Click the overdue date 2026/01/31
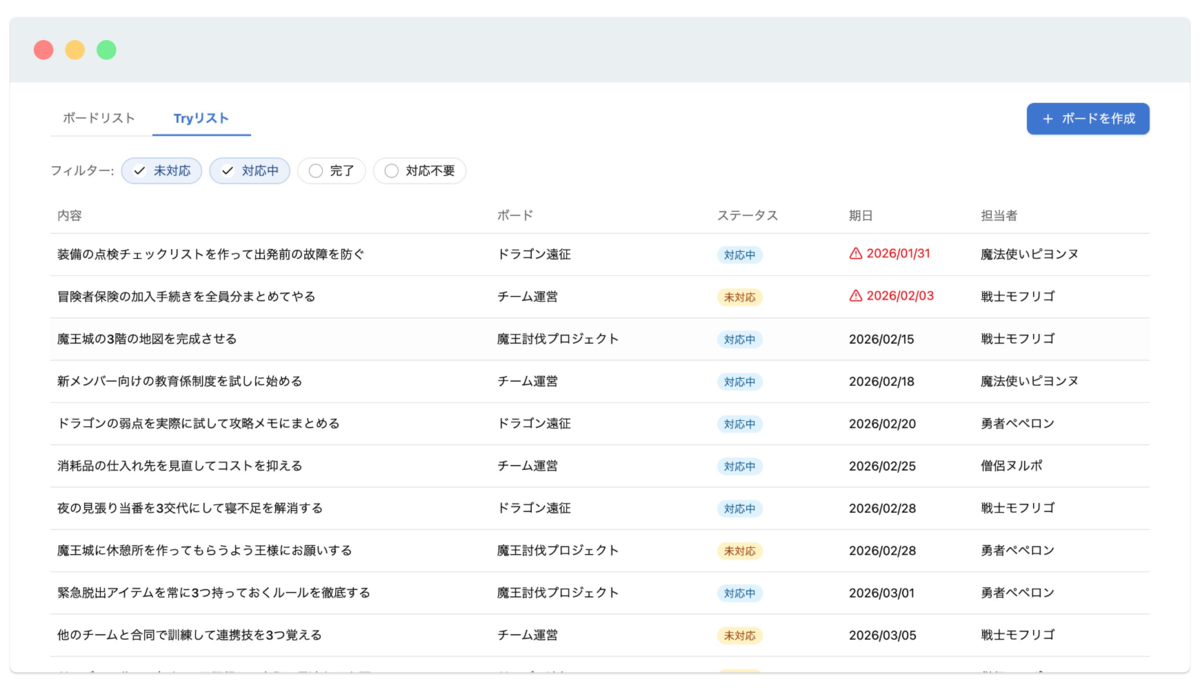Screen dimensions: 1200x690 pos(898,254)
